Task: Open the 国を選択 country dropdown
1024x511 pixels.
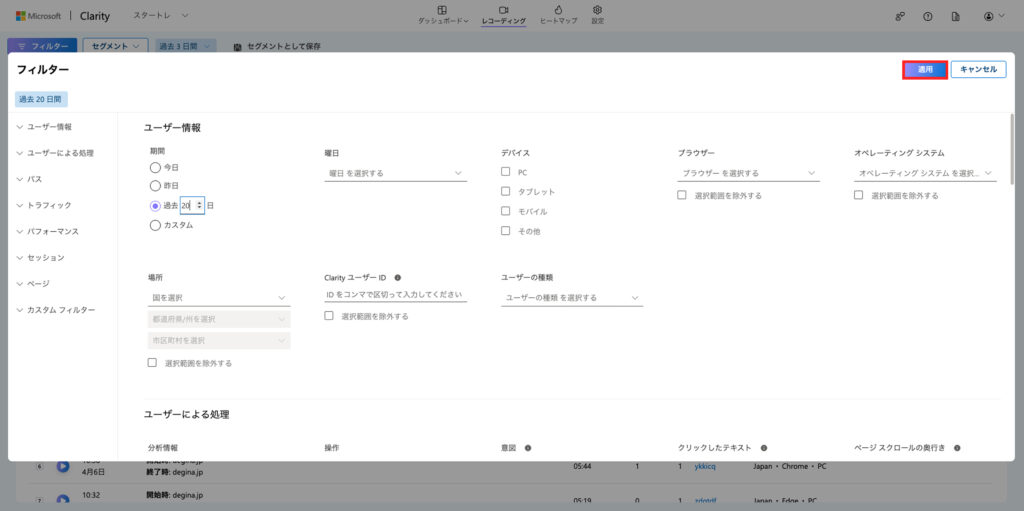Action: pos(218,297)
